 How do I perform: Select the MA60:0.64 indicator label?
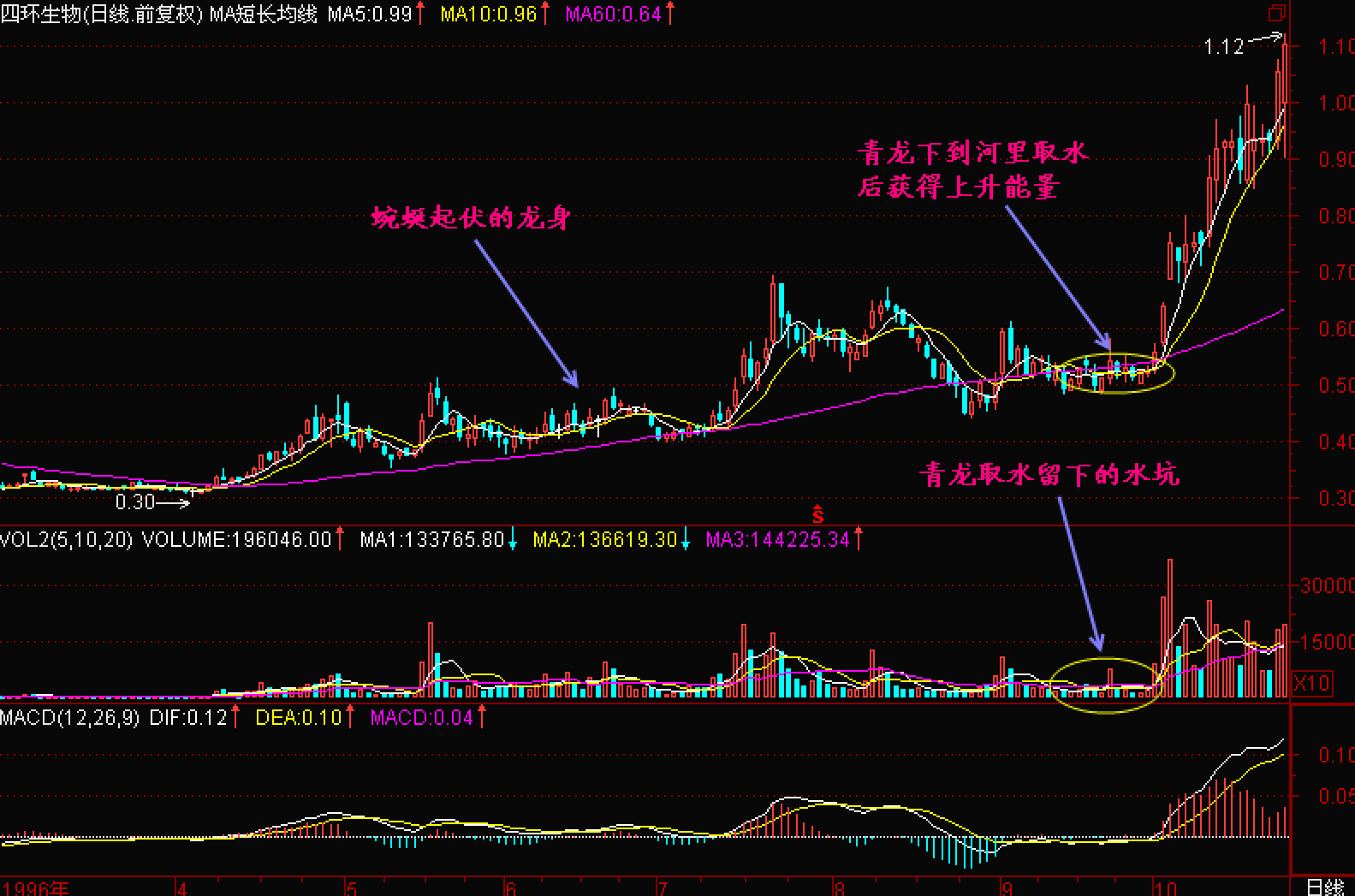click(613, 14)
